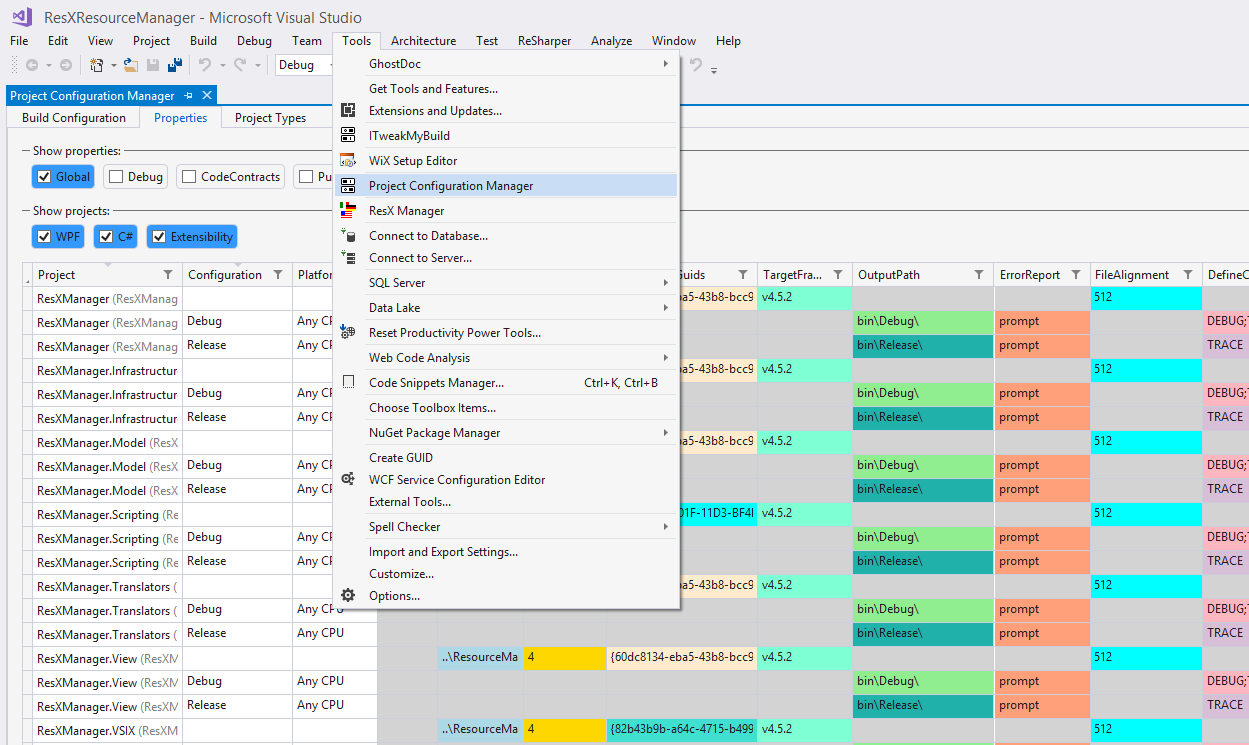The image size is (1249, 745).
Task: Enable the CodeContracts properties checkbox
Action: [x=189, y=177]
